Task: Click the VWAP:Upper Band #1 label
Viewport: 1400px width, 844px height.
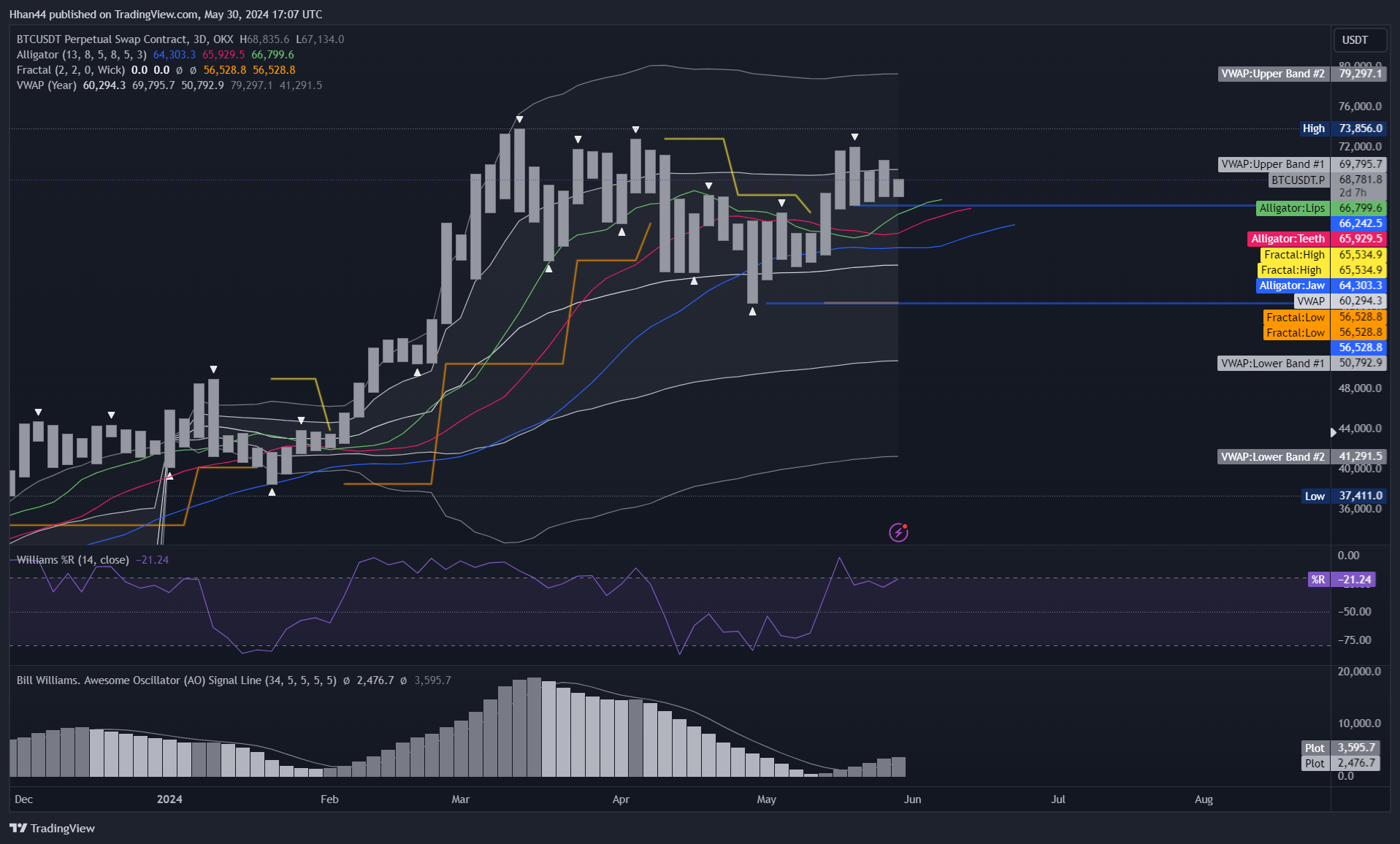Action: tap(1301, 164)
